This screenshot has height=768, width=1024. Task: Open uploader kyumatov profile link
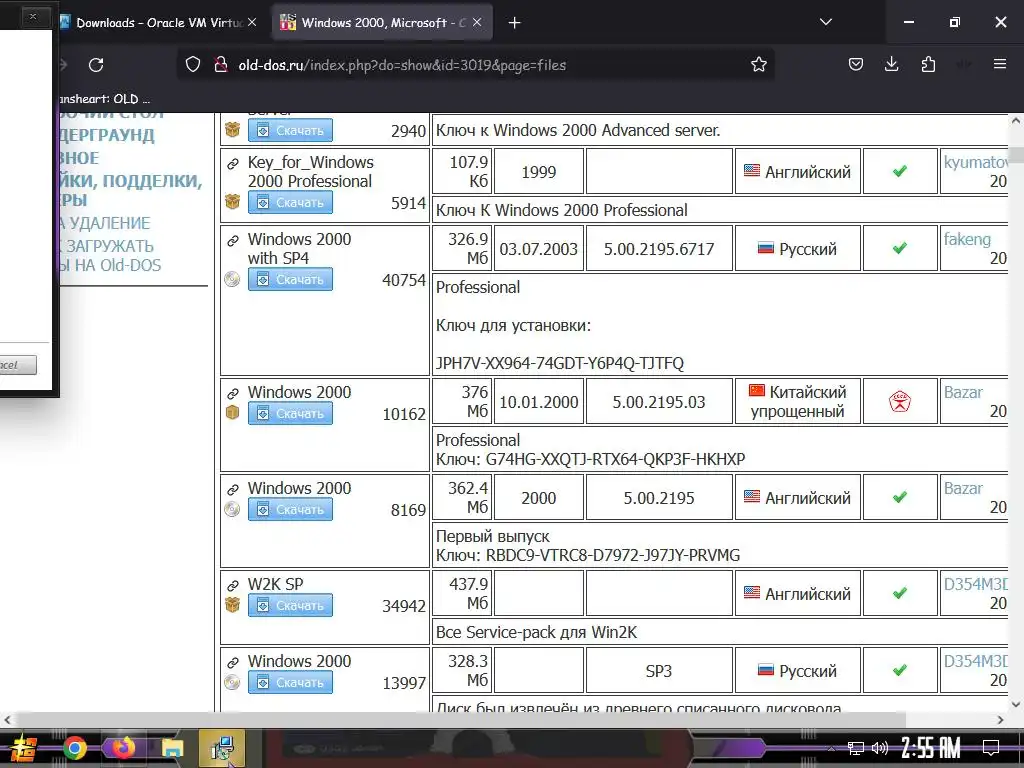point(975,162)
